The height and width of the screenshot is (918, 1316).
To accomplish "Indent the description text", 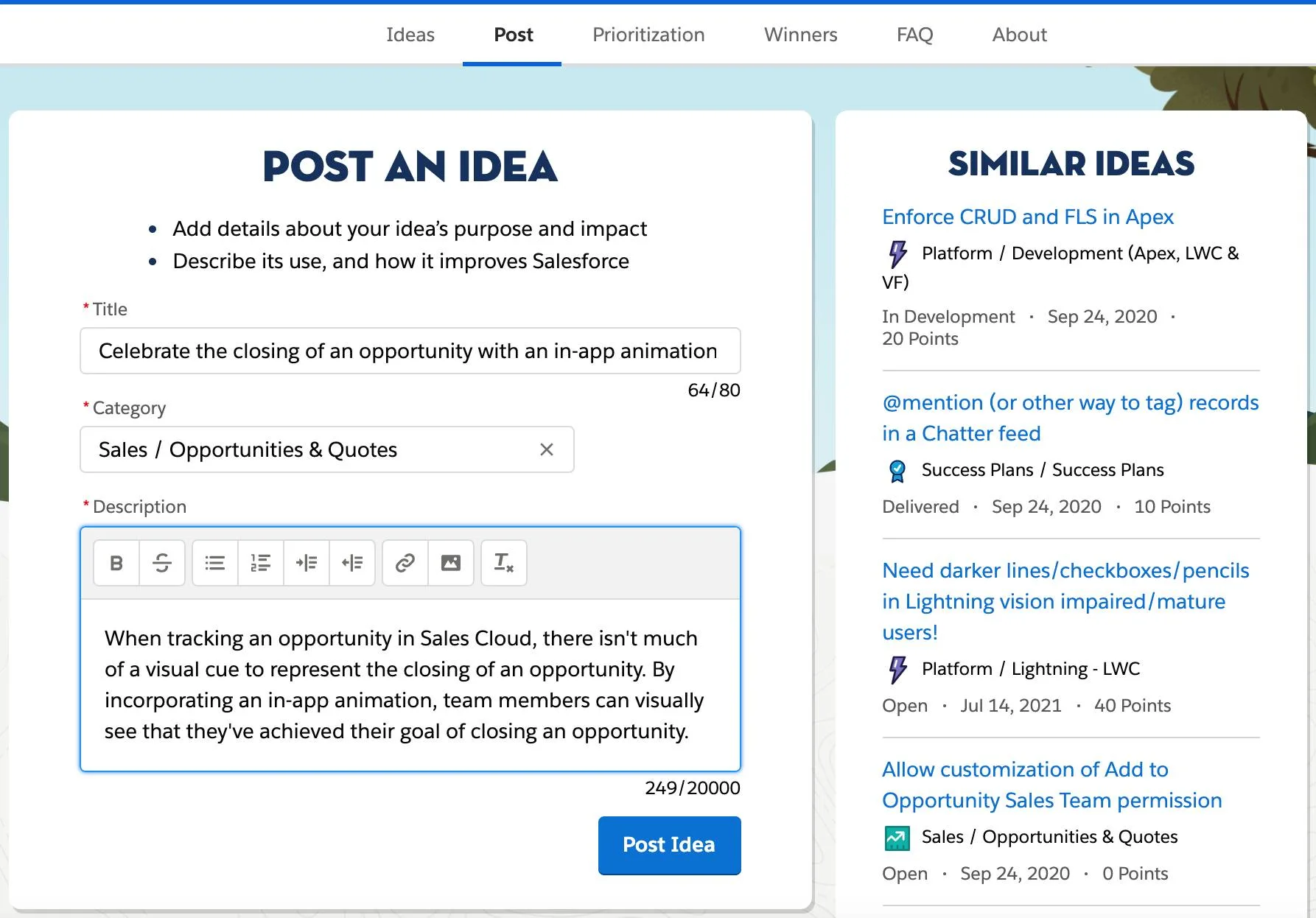I will click(x=307, y=563).
